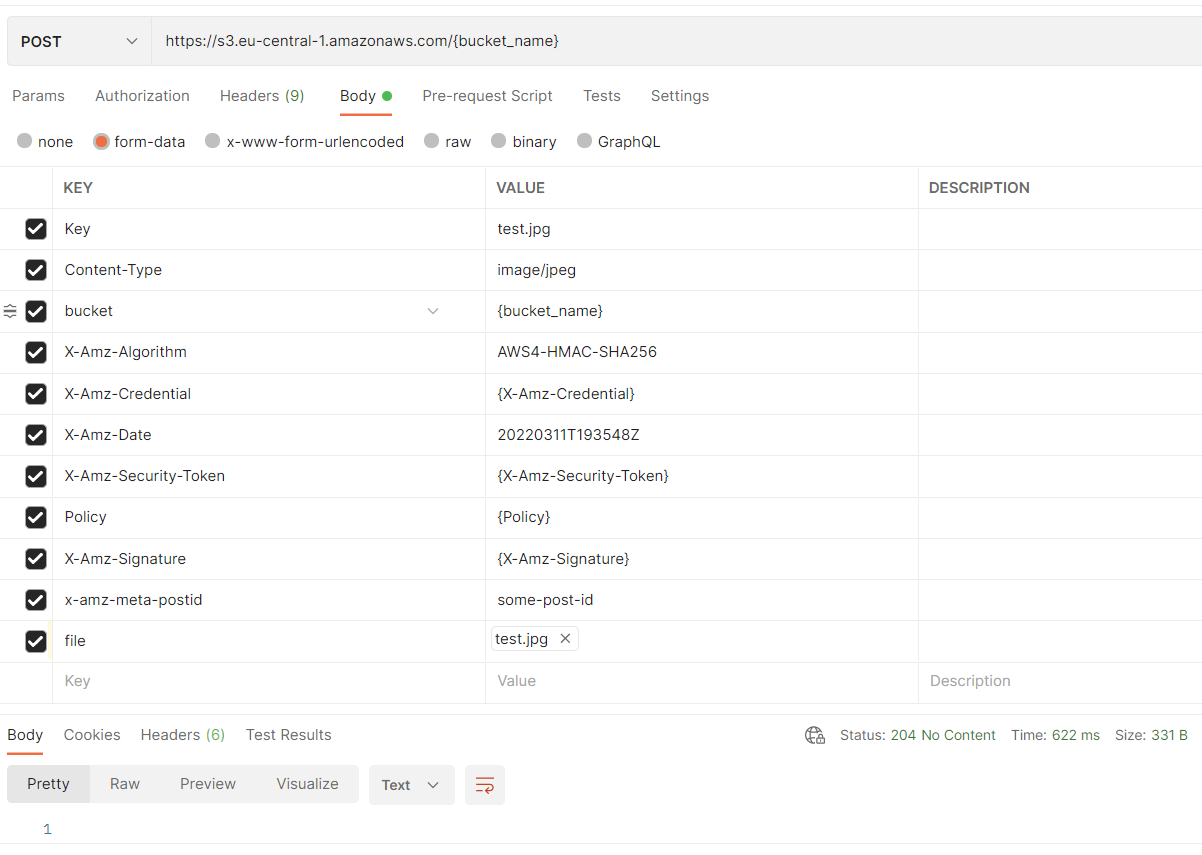Viewport: 1202px width, 855px height.
Task: Switch response view to Visualize
Action: 308,784
